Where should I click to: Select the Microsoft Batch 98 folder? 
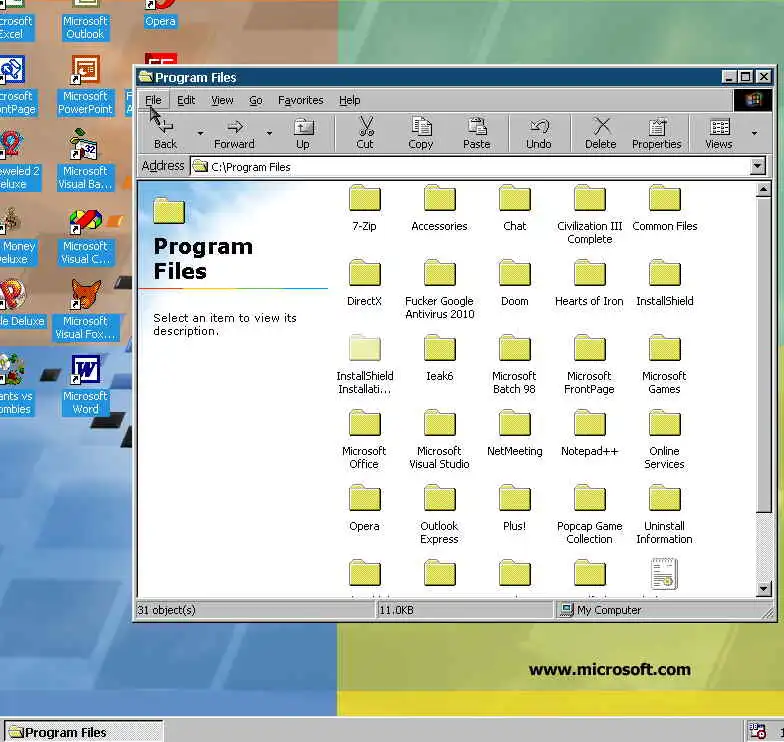514,364
